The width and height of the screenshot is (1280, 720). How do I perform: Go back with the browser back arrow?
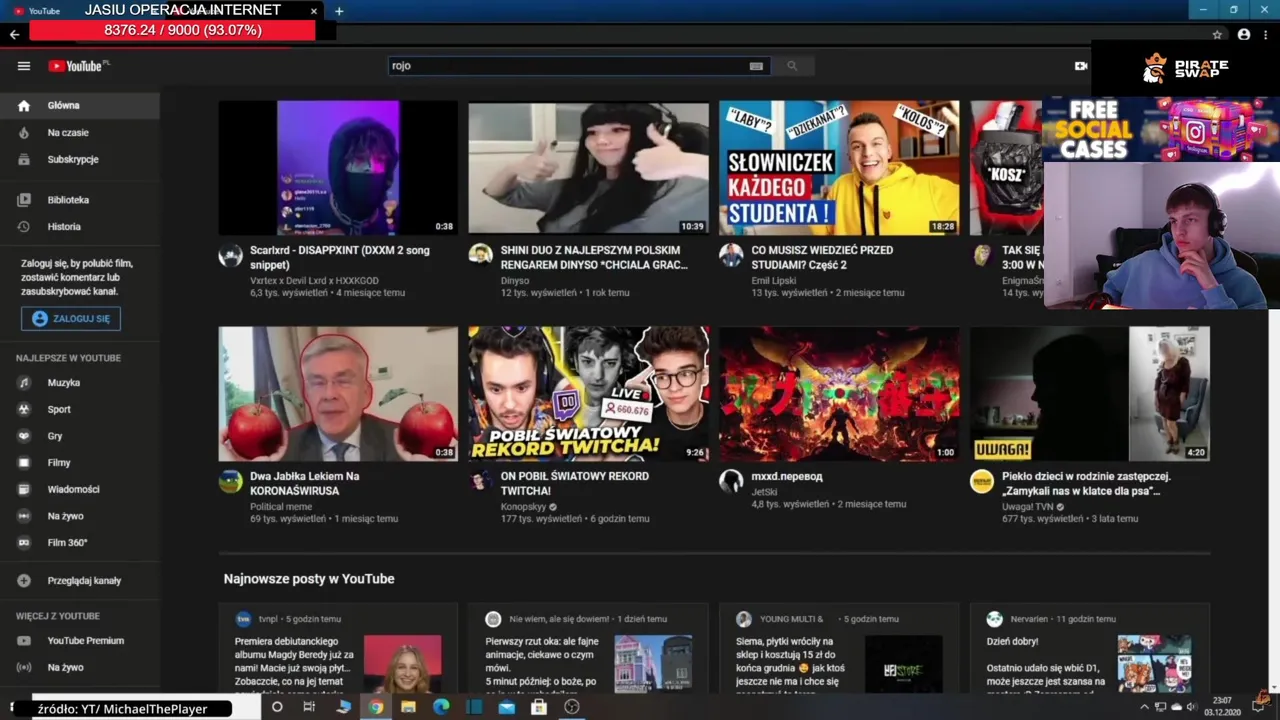tap(14, 34)
